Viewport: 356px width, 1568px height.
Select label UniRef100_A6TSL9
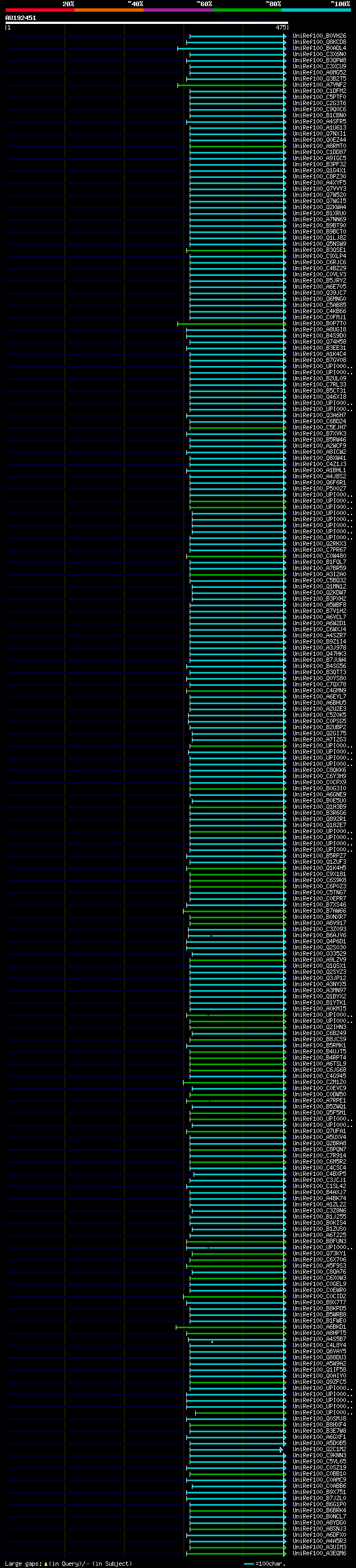click(x=319, y=1064)
